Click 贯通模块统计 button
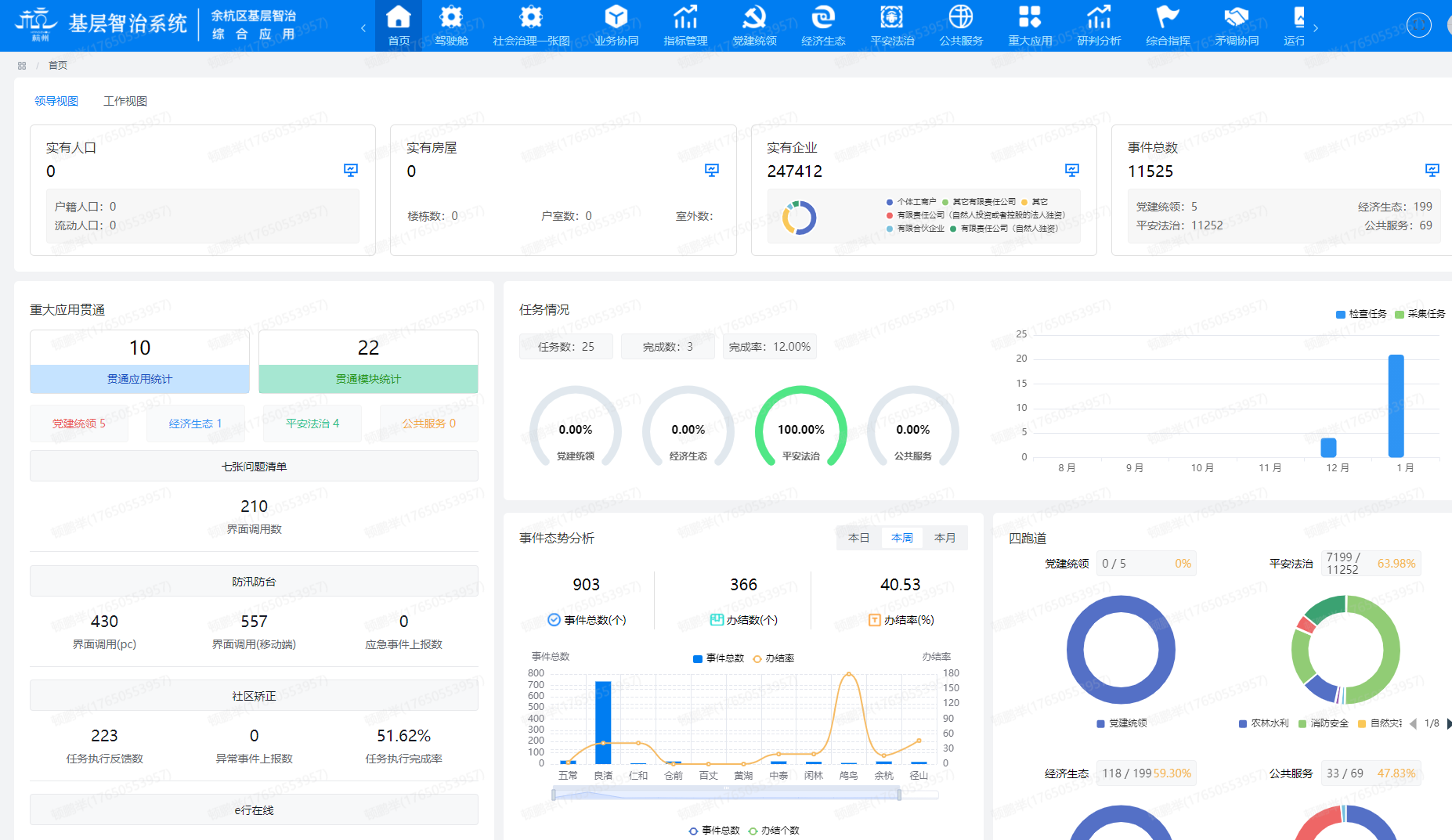Viewport: 1452px width, 840px height. pyautogui.click(x=368, y=379)
